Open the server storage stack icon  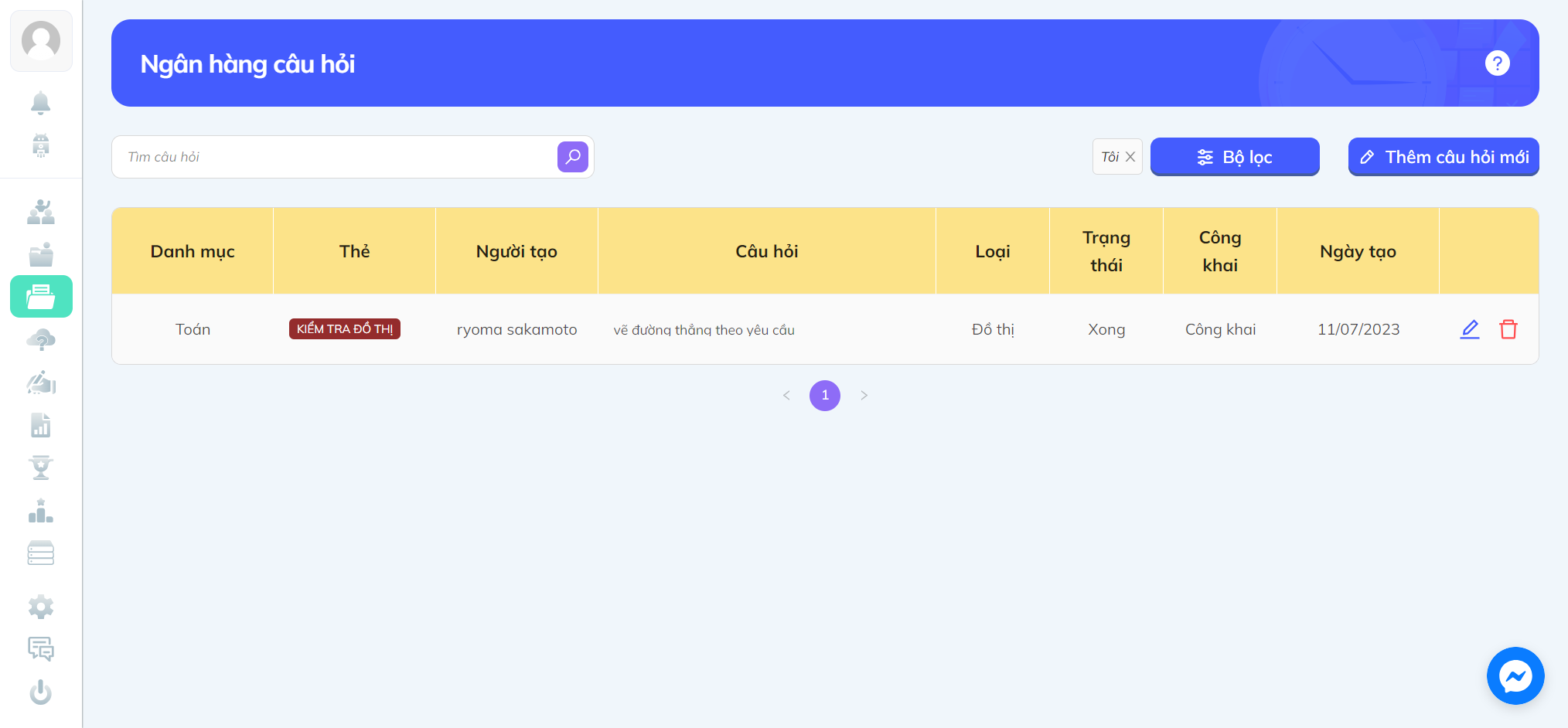(41, 553)
